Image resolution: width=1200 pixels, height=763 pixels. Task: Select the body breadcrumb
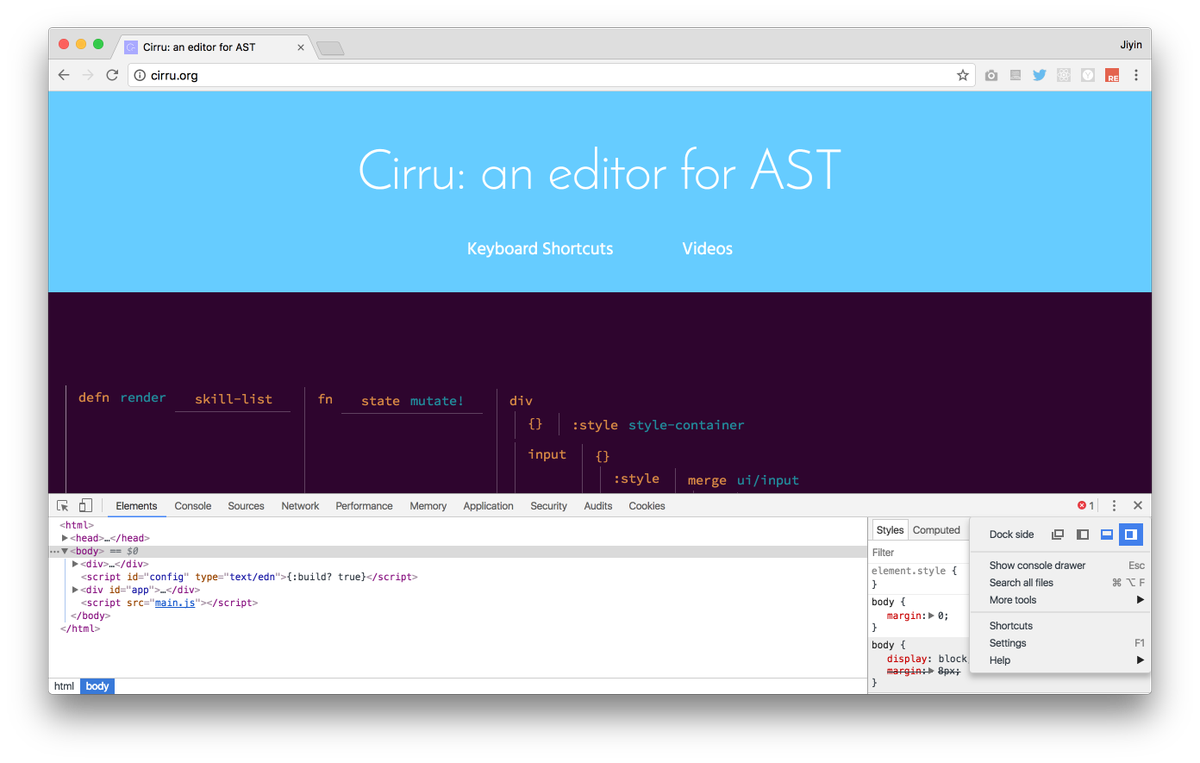tap(97, 686)
